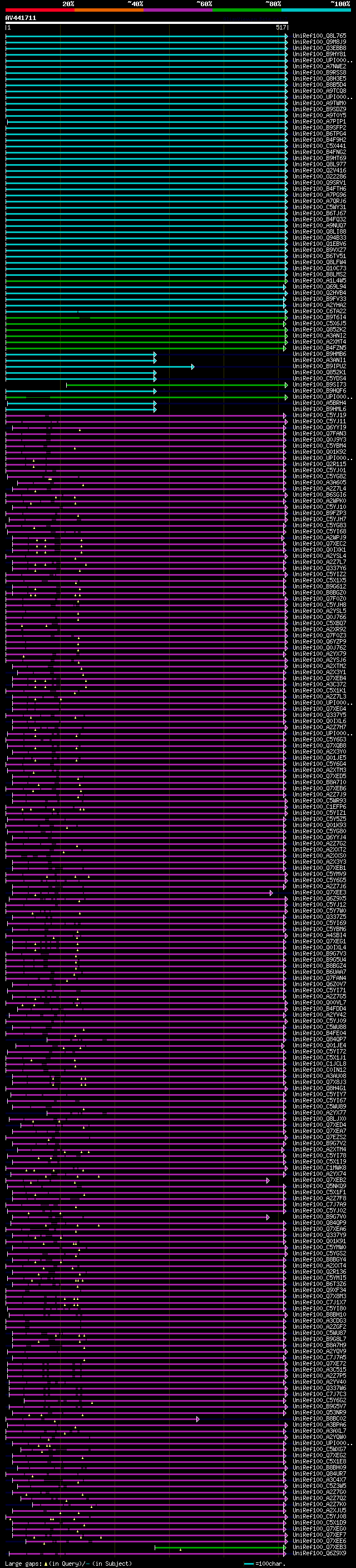Screen dimensions: 356x1568
Task: Select hit label UniRef100_C1MWK8
Action: point(319,1168)
